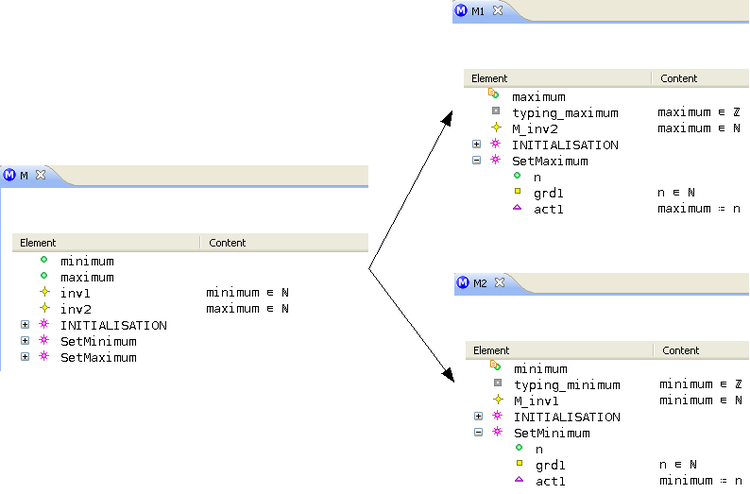Click the blue M icon on M tab
This screenshot has width=750, height=494.
10,175
